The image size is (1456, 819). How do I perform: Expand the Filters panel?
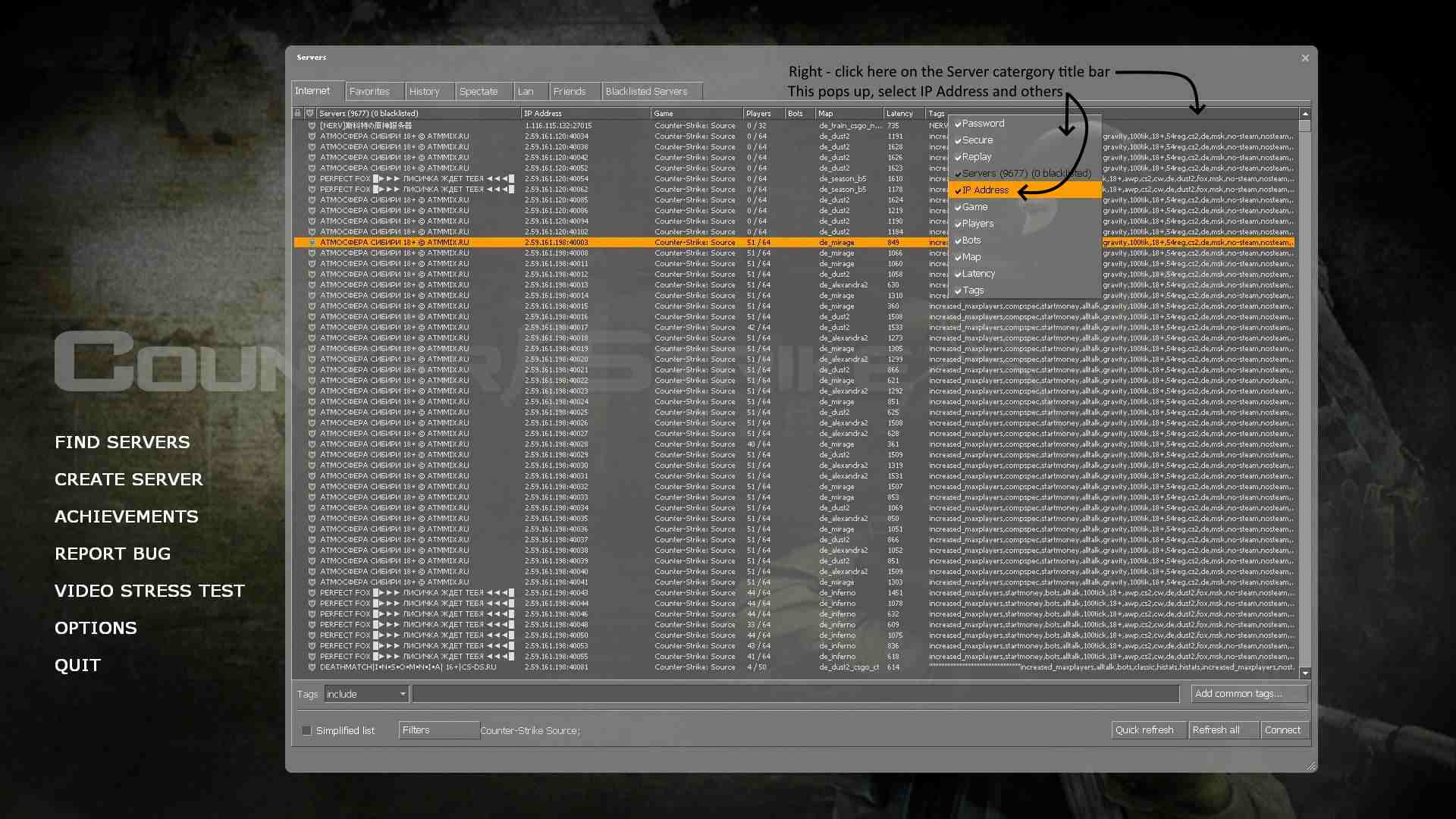(x=438, y=730)
